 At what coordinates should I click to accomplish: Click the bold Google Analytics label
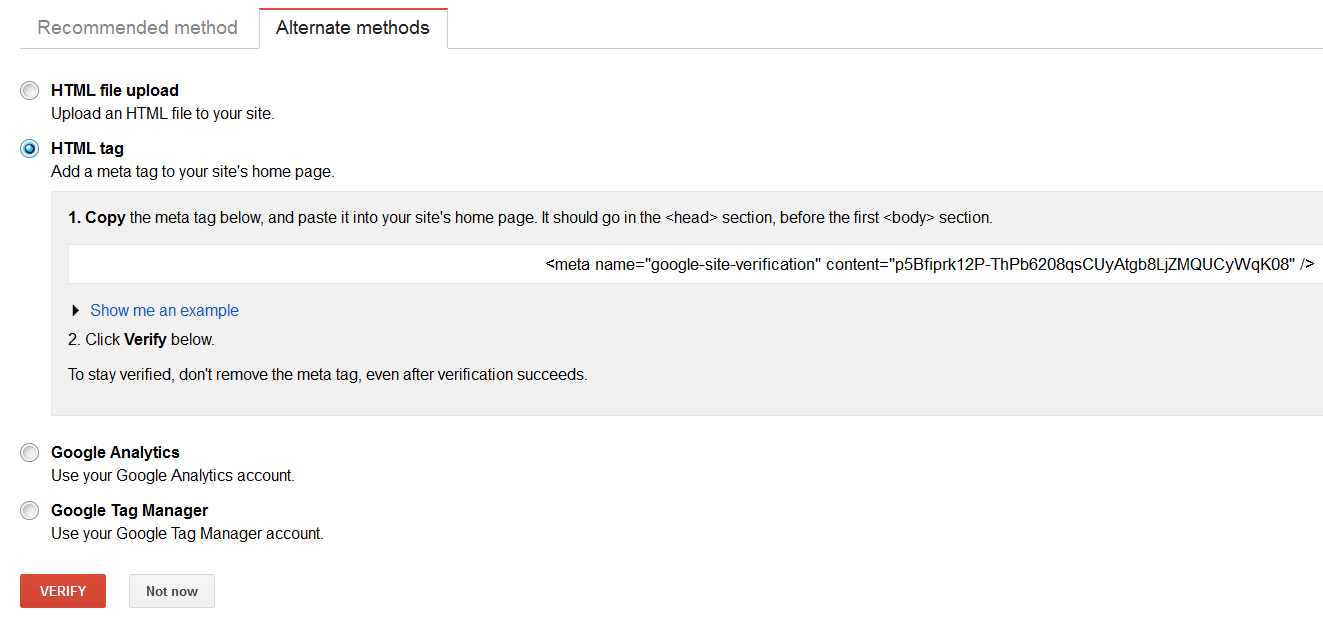(115, 452)
